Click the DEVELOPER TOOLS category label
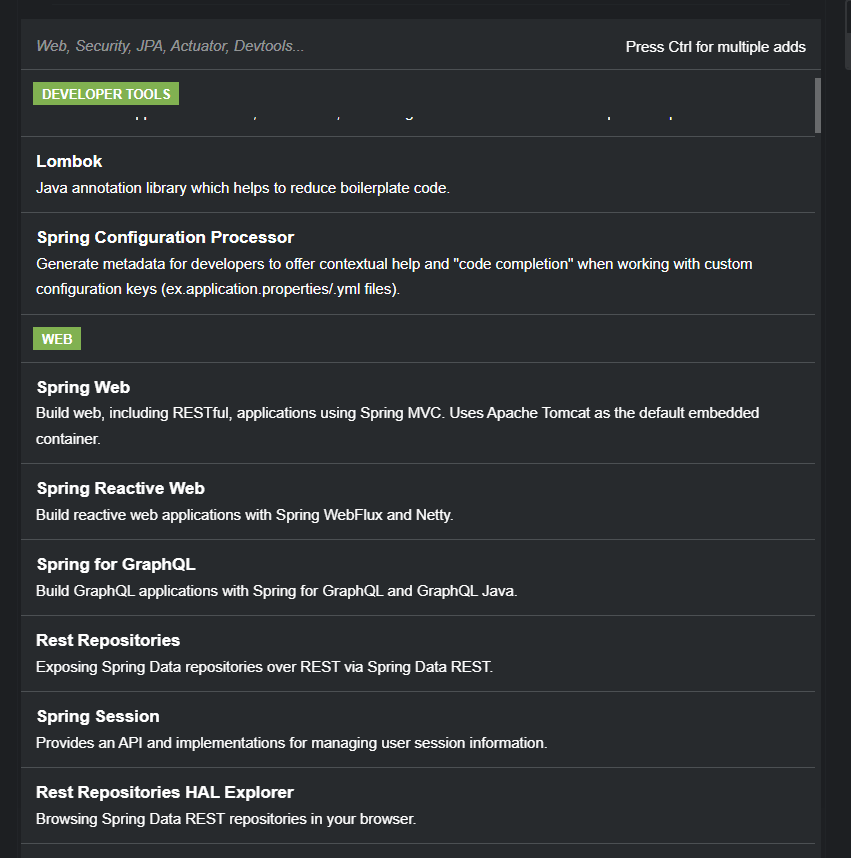 pos(106,94)
